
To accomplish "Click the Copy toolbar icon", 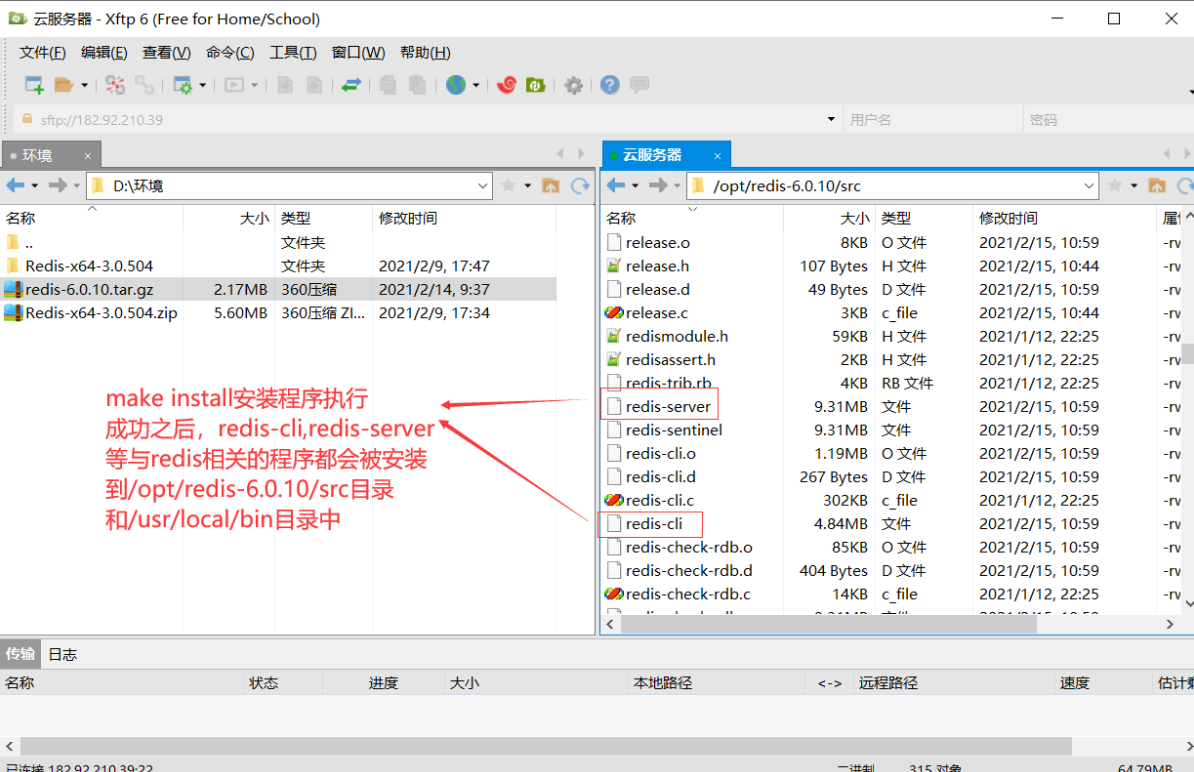I will [x=388, y=85].
